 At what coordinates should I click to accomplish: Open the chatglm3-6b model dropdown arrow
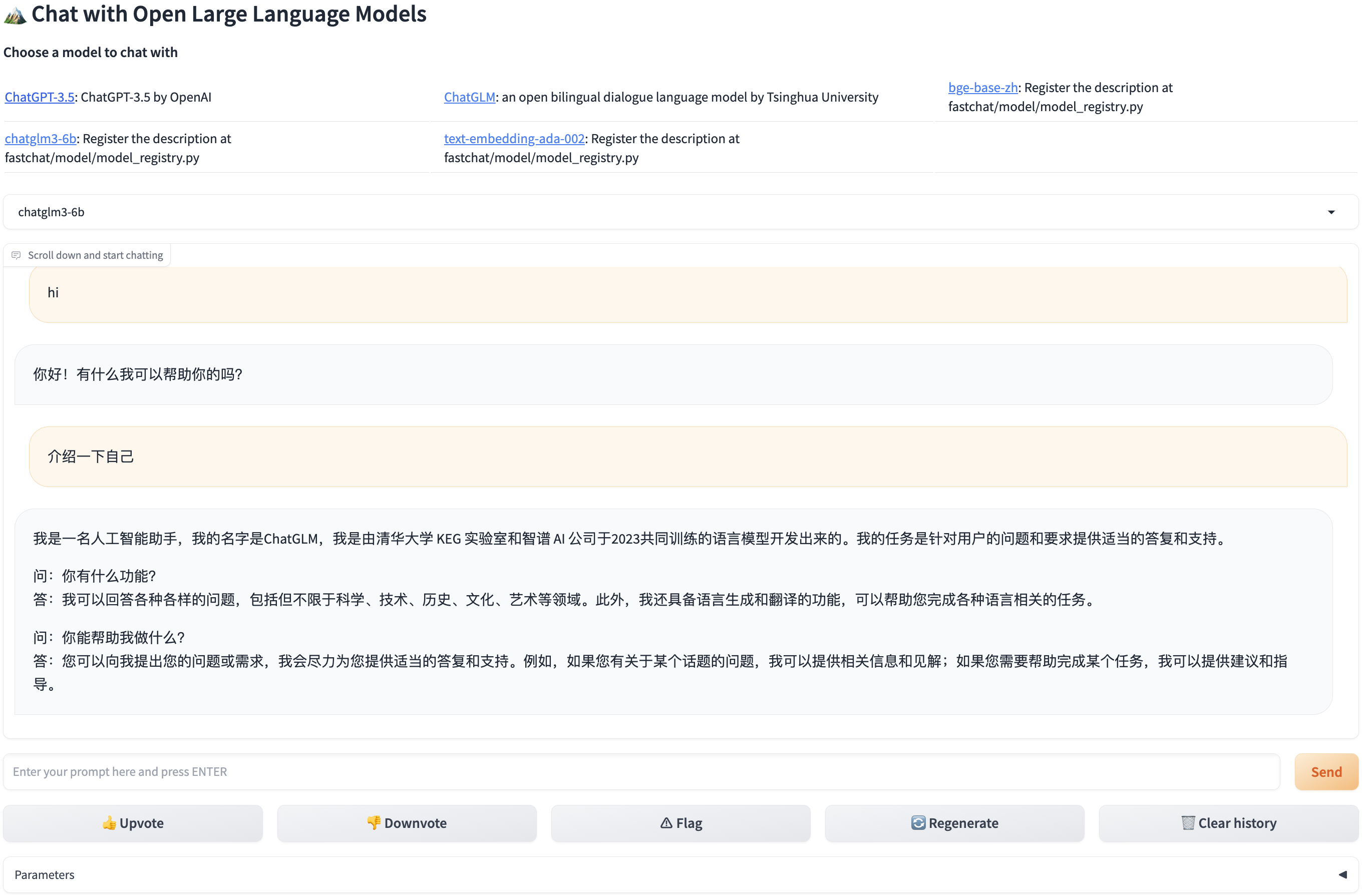(1331, 212)
